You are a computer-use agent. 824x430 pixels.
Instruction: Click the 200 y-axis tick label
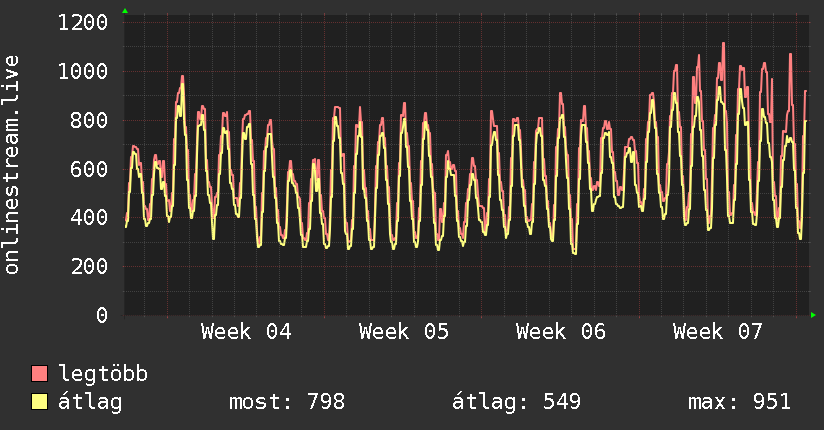coord(89,267)
